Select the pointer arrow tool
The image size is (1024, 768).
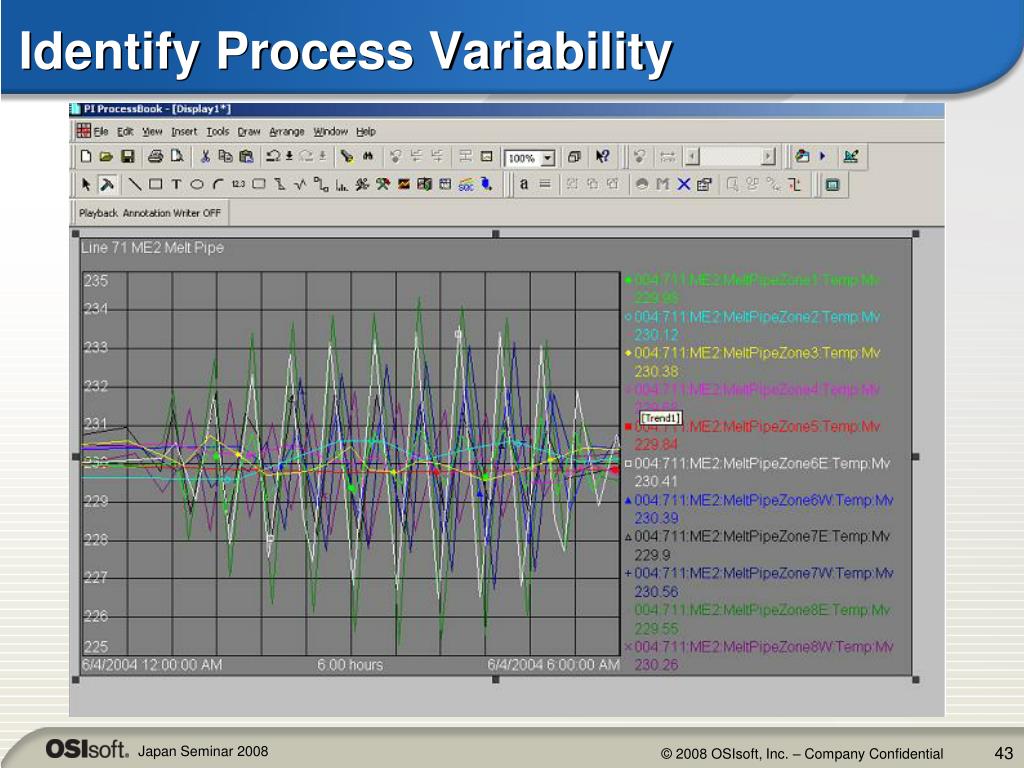(x=86, y=185)
